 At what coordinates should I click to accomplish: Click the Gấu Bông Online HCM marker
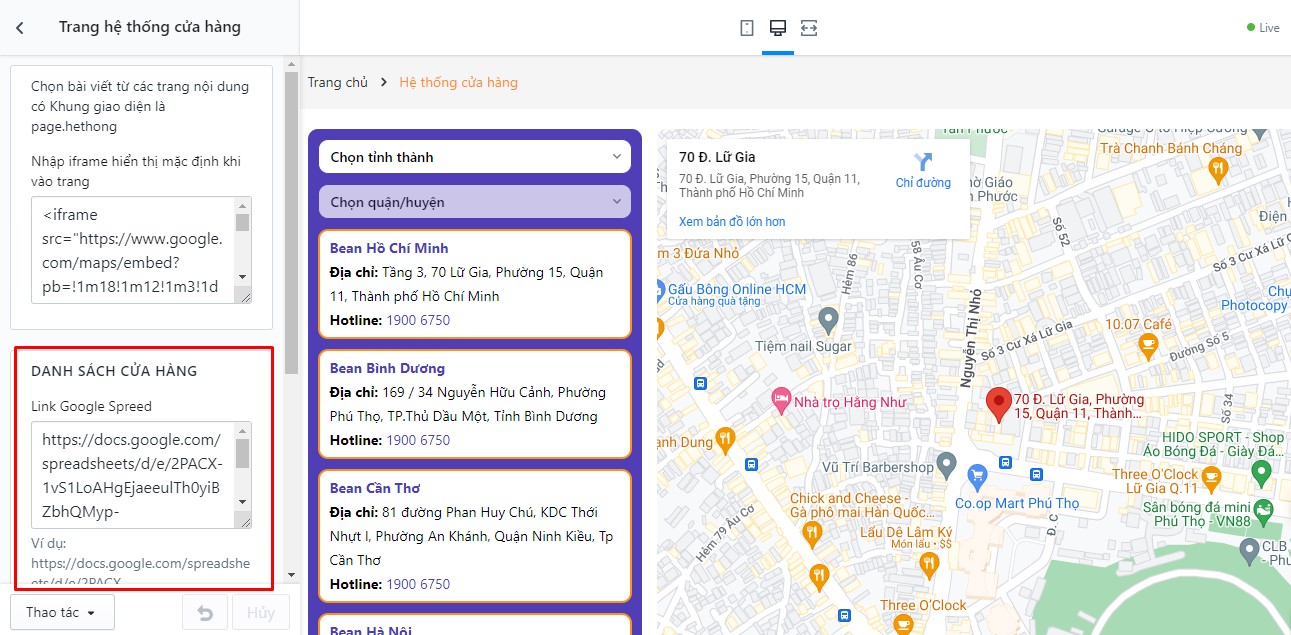pyautogui.click(x=660, y=290)
